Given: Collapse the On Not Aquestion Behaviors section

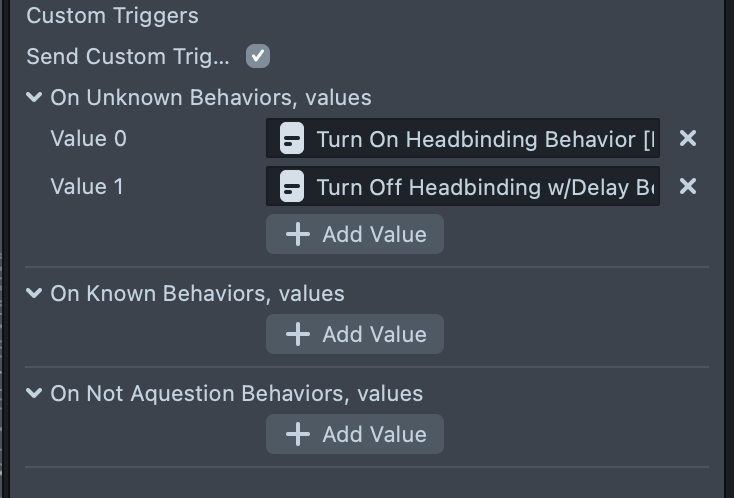Looking at the screenshot, I should tap(35, 394).
